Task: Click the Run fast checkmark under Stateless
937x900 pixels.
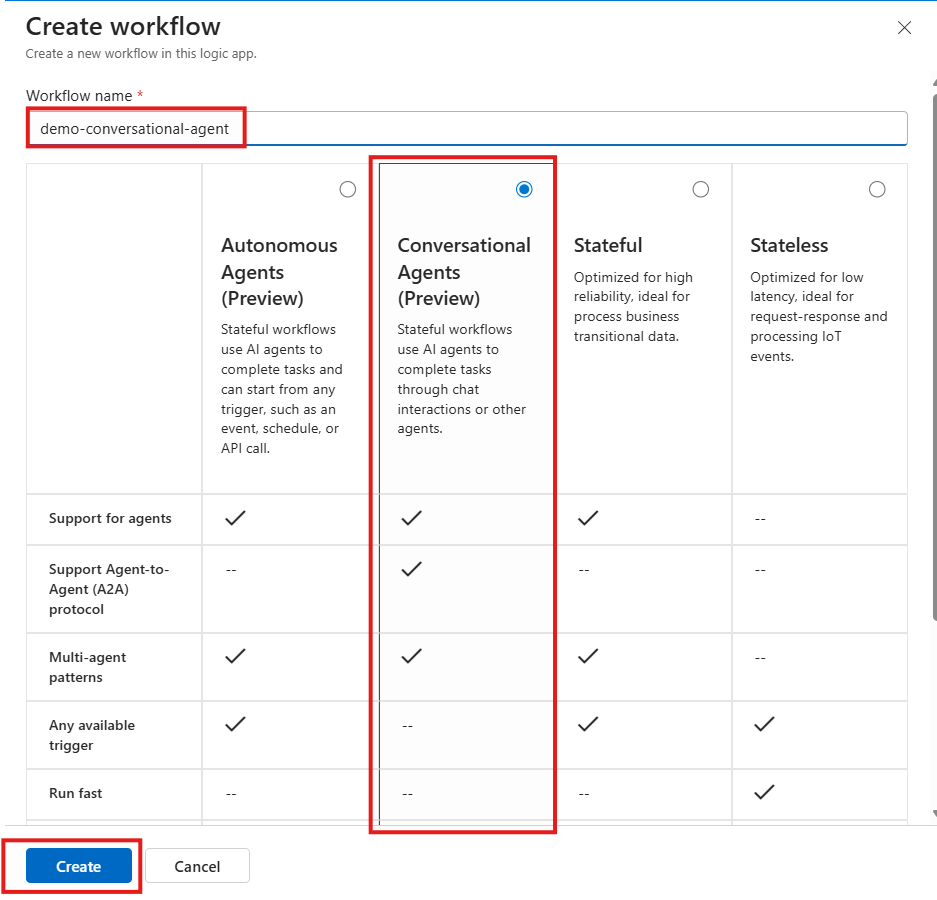Action: tap(763, 791)
